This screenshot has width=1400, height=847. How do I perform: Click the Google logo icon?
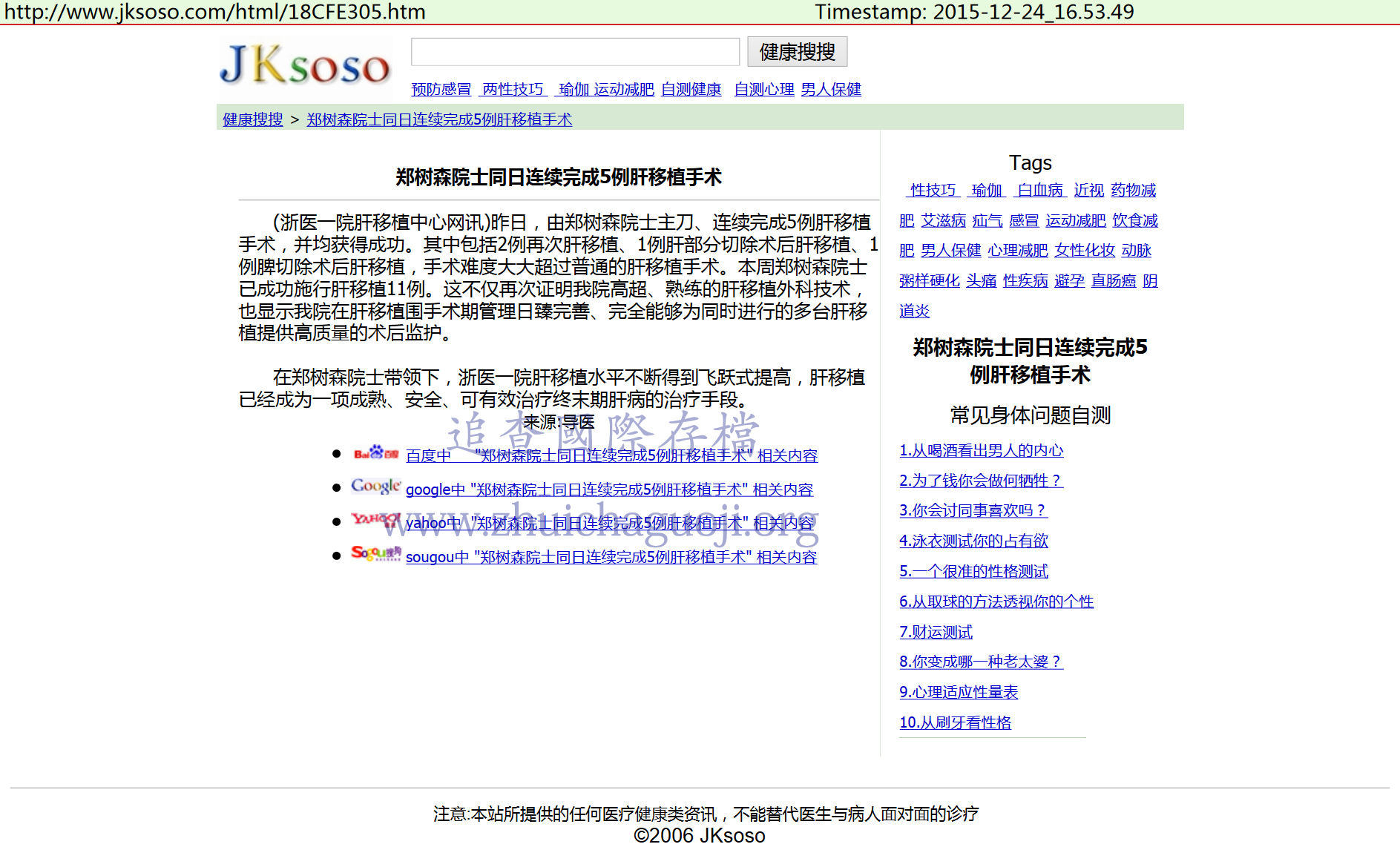point(375,487)
